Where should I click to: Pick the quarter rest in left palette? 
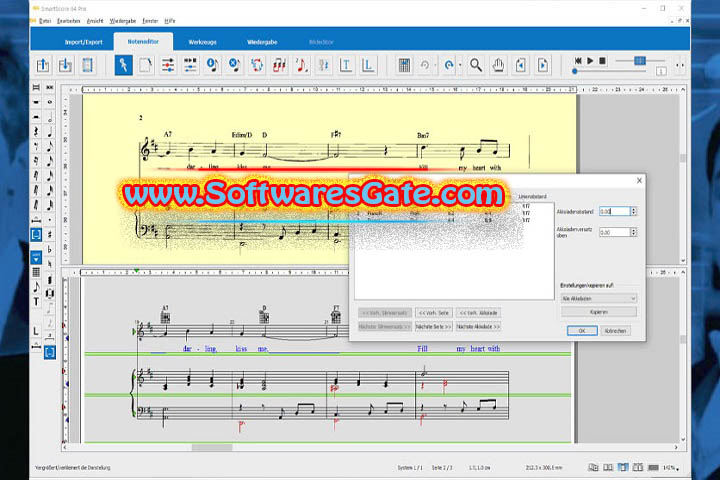point(36,132)
